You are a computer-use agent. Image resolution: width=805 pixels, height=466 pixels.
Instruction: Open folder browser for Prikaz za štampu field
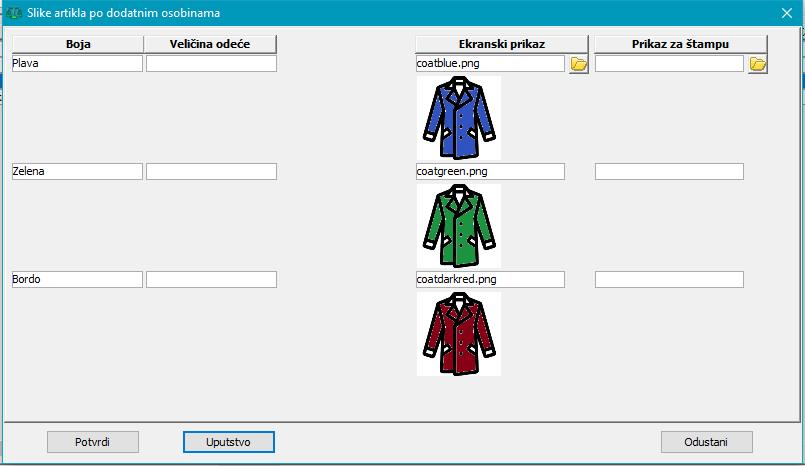(x=758, y=64)
